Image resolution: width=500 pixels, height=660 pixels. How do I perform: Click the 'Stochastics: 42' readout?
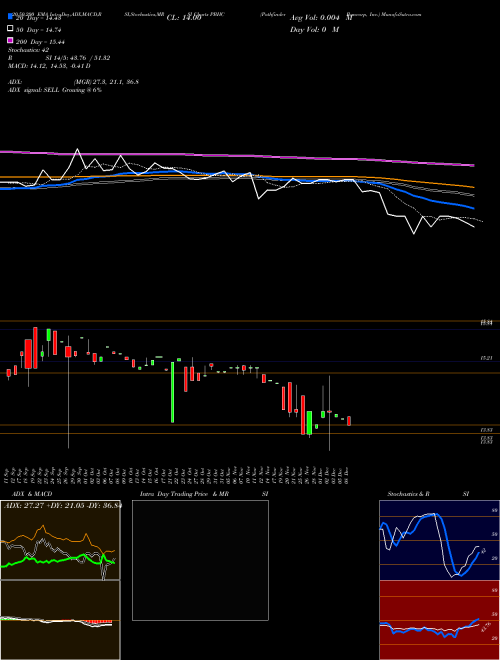point(28,50)
